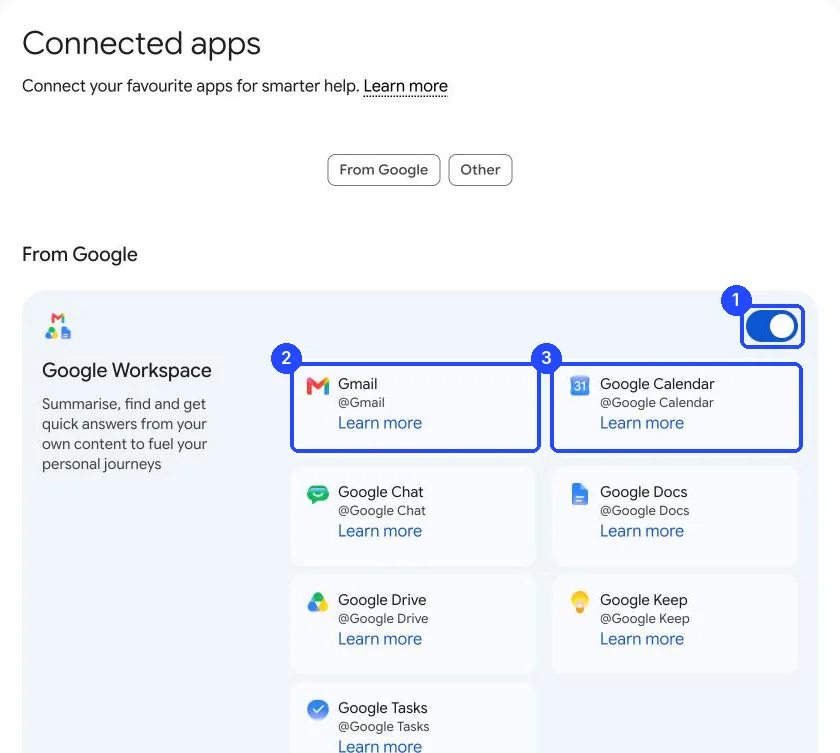Click the @Gmail handle text
840x753 pixels.
[361, 403]
